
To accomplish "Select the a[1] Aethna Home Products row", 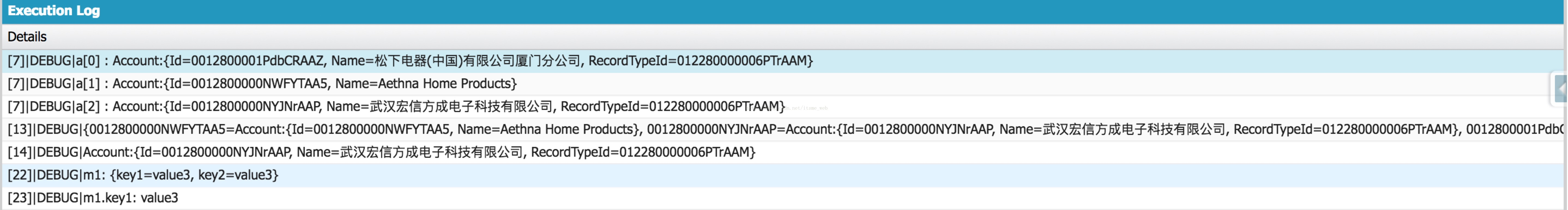I will (x=783, y=84).
